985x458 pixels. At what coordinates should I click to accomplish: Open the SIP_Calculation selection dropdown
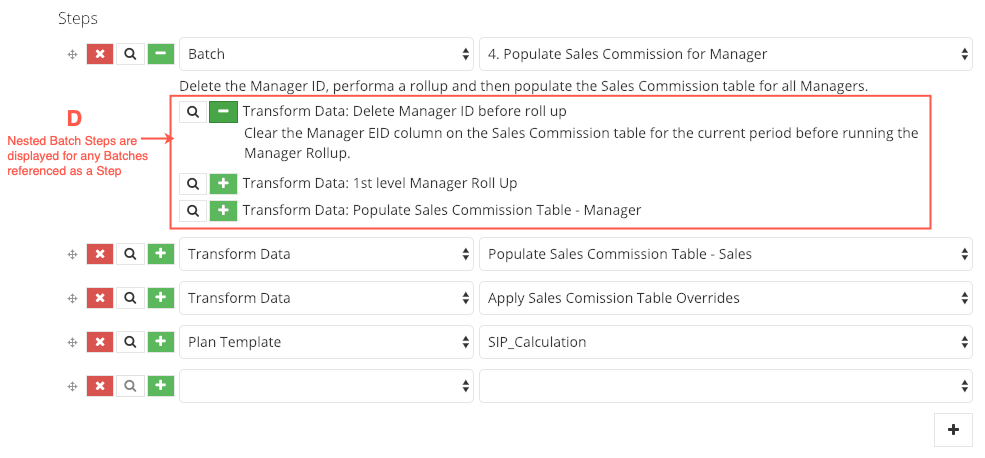click(x=726, y=342)
